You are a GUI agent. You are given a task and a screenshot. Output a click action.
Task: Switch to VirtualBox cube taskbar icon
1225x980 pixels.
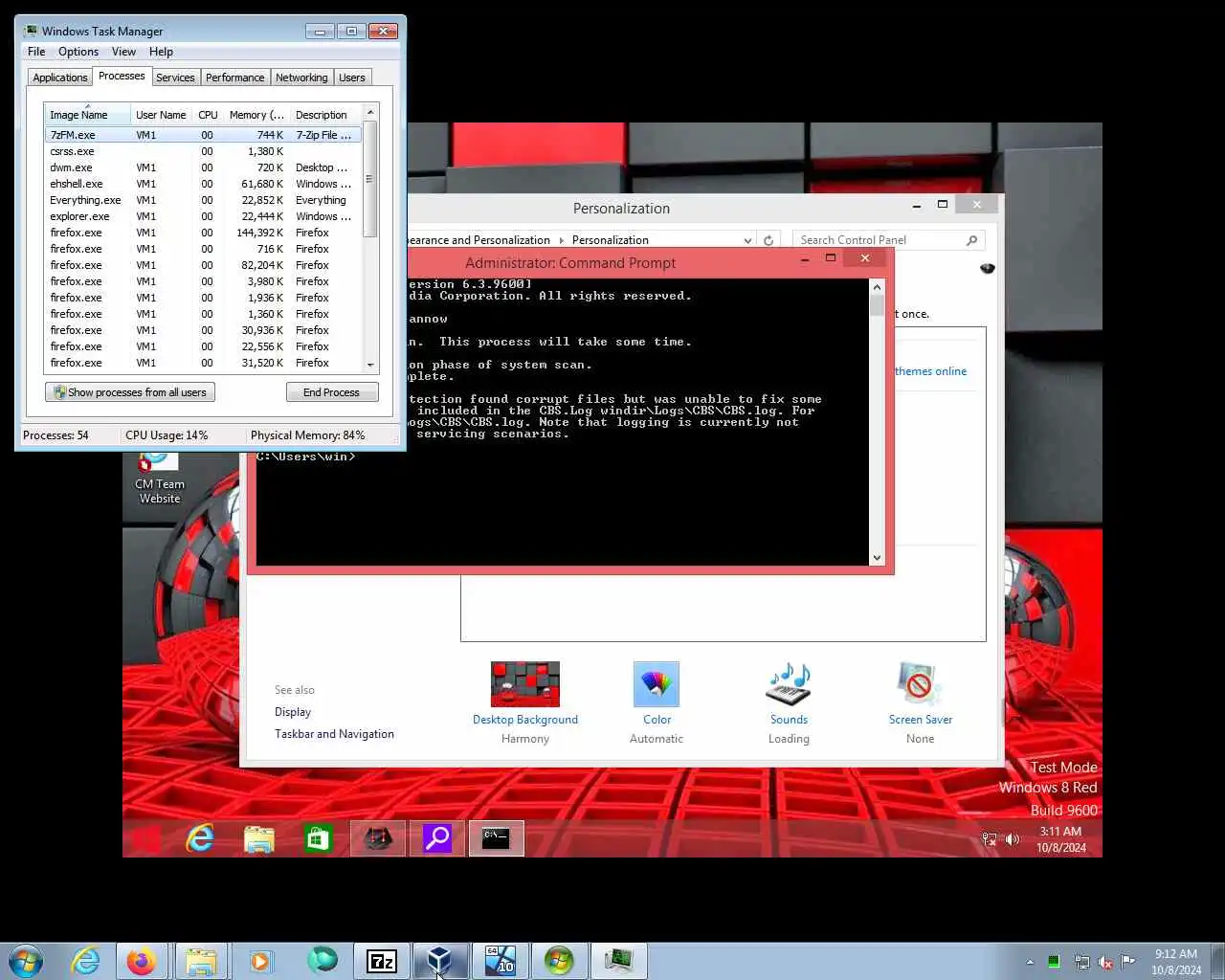[440, 960]
